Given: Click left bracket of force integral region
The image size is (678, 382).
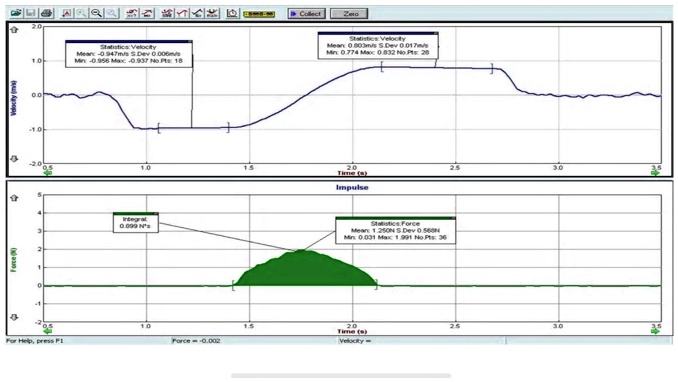Looking at the screenshot, I should click(x=233, y=285).
